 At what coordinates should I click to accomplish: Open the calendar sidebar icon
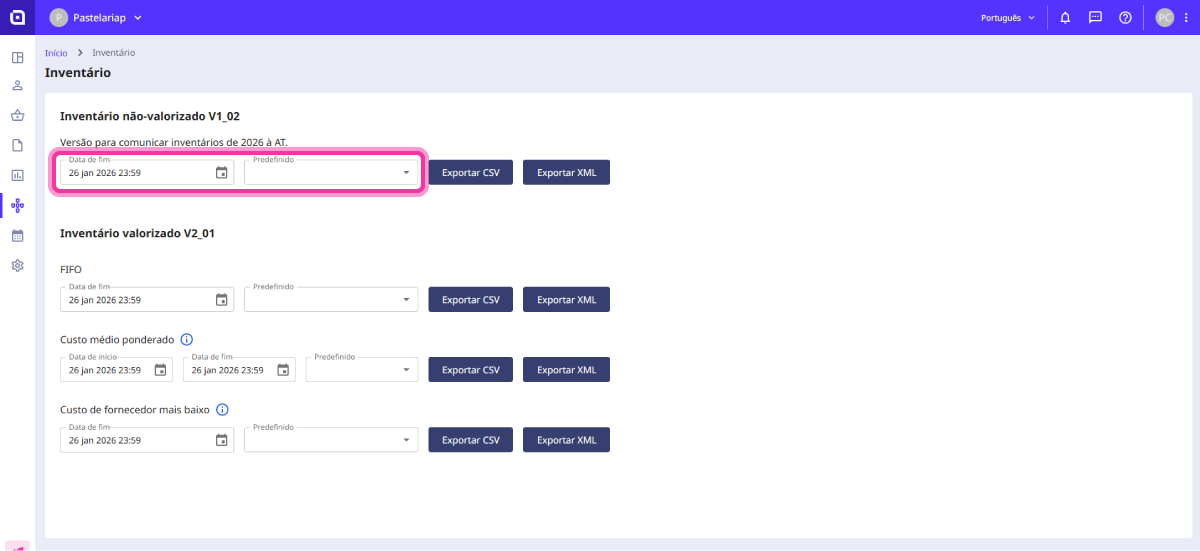click(17, 236)
